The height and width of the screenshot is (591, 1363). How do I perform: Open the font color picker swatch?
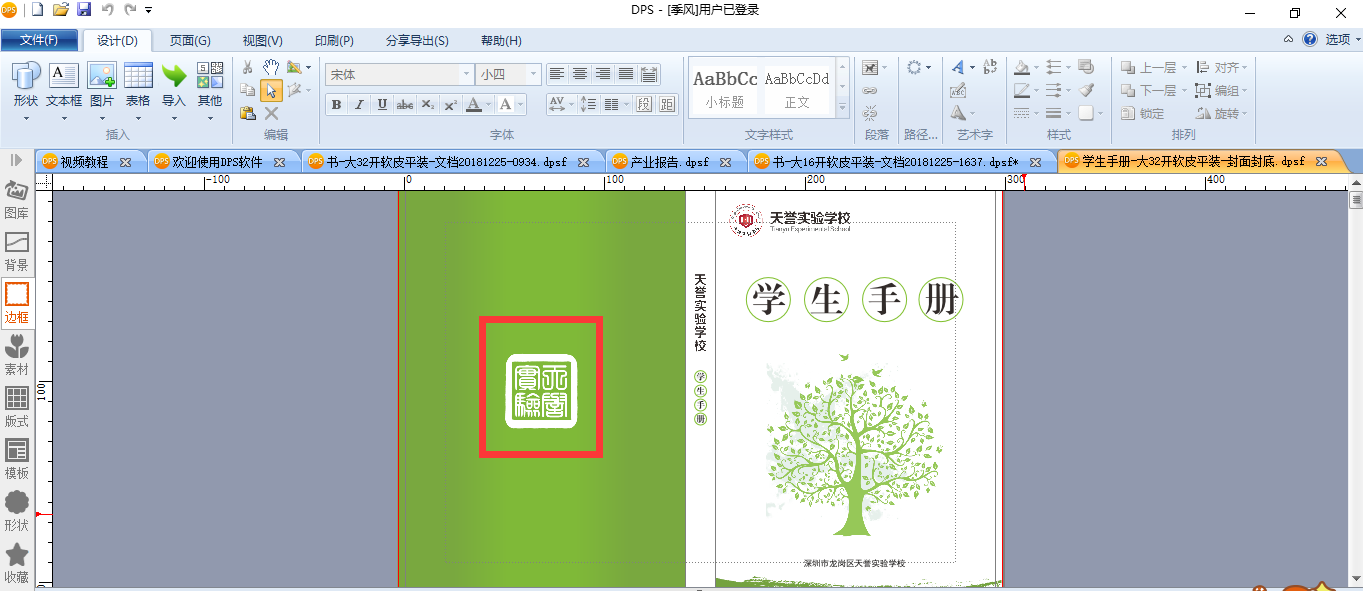tap(474, 104)
